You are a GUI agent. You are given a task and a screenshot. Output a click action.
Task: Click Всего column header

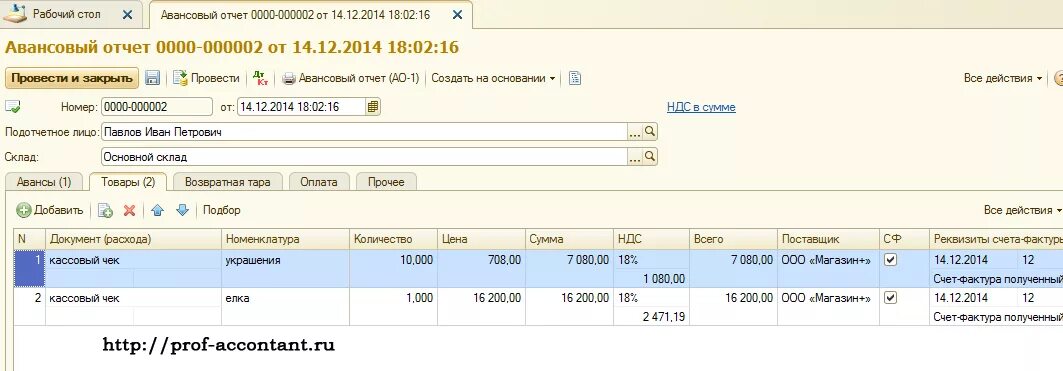(733, 239)
